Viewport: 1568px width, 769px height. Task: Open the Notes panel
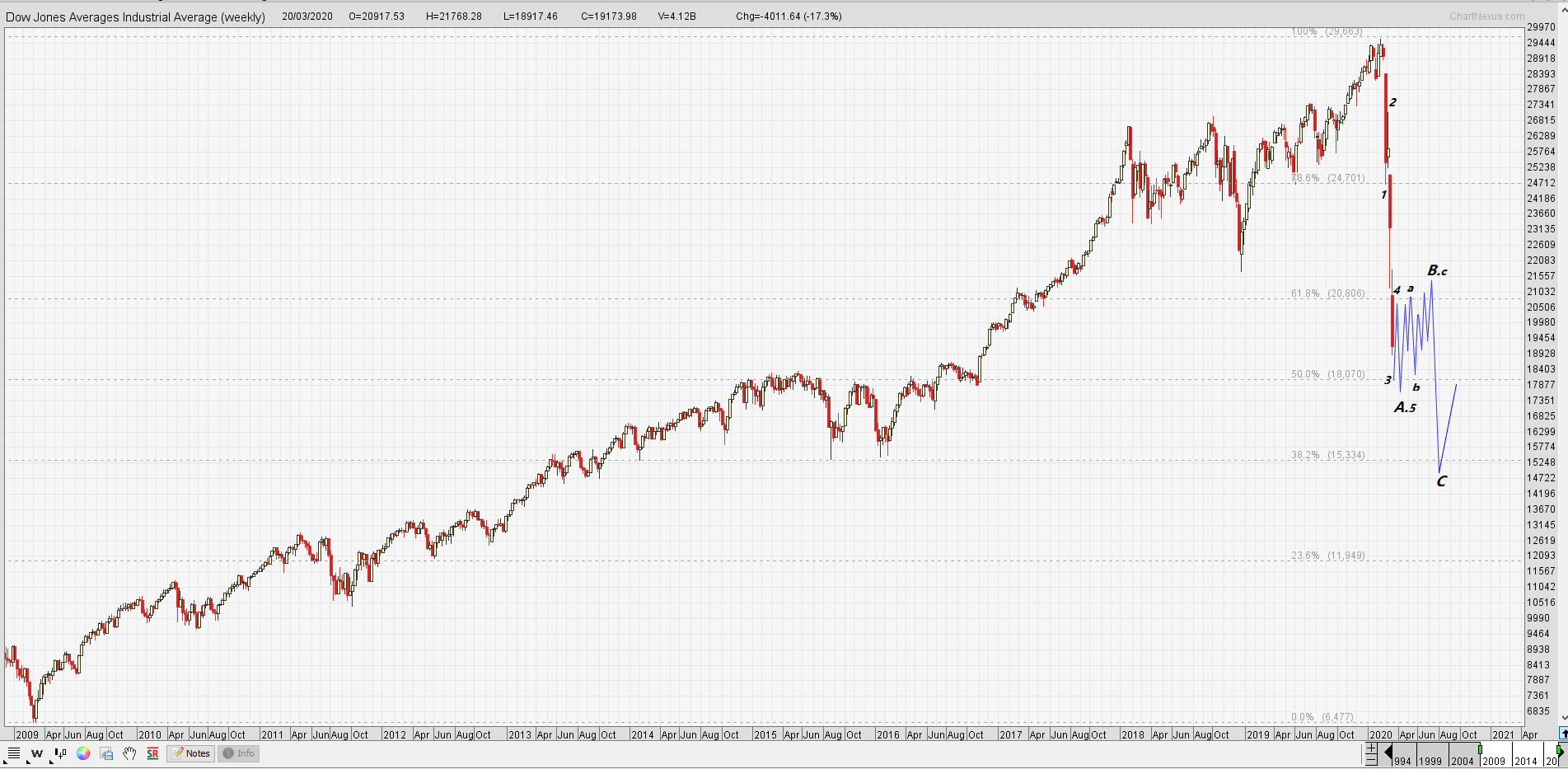[191, 753]
